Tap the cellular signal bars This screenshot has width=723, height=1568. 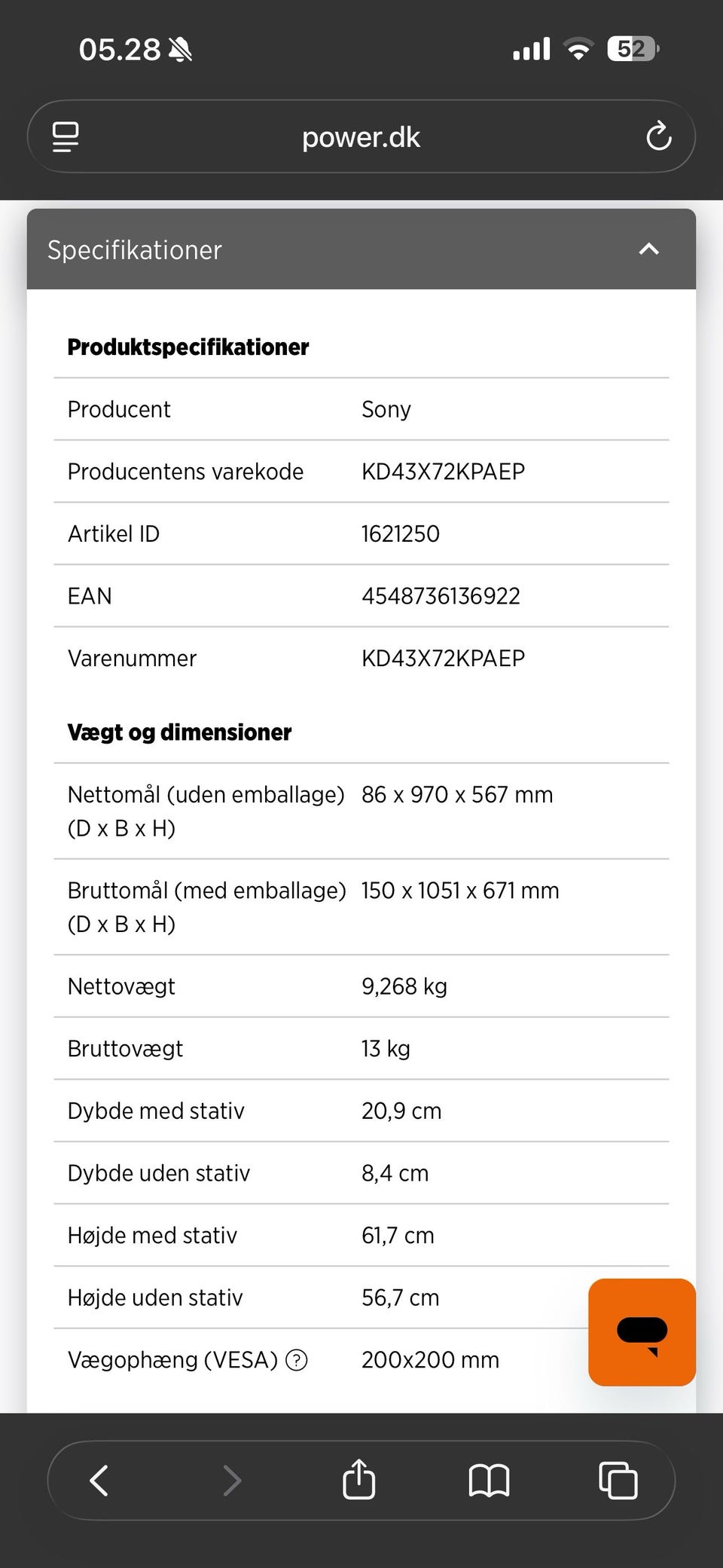coord(532,49)
